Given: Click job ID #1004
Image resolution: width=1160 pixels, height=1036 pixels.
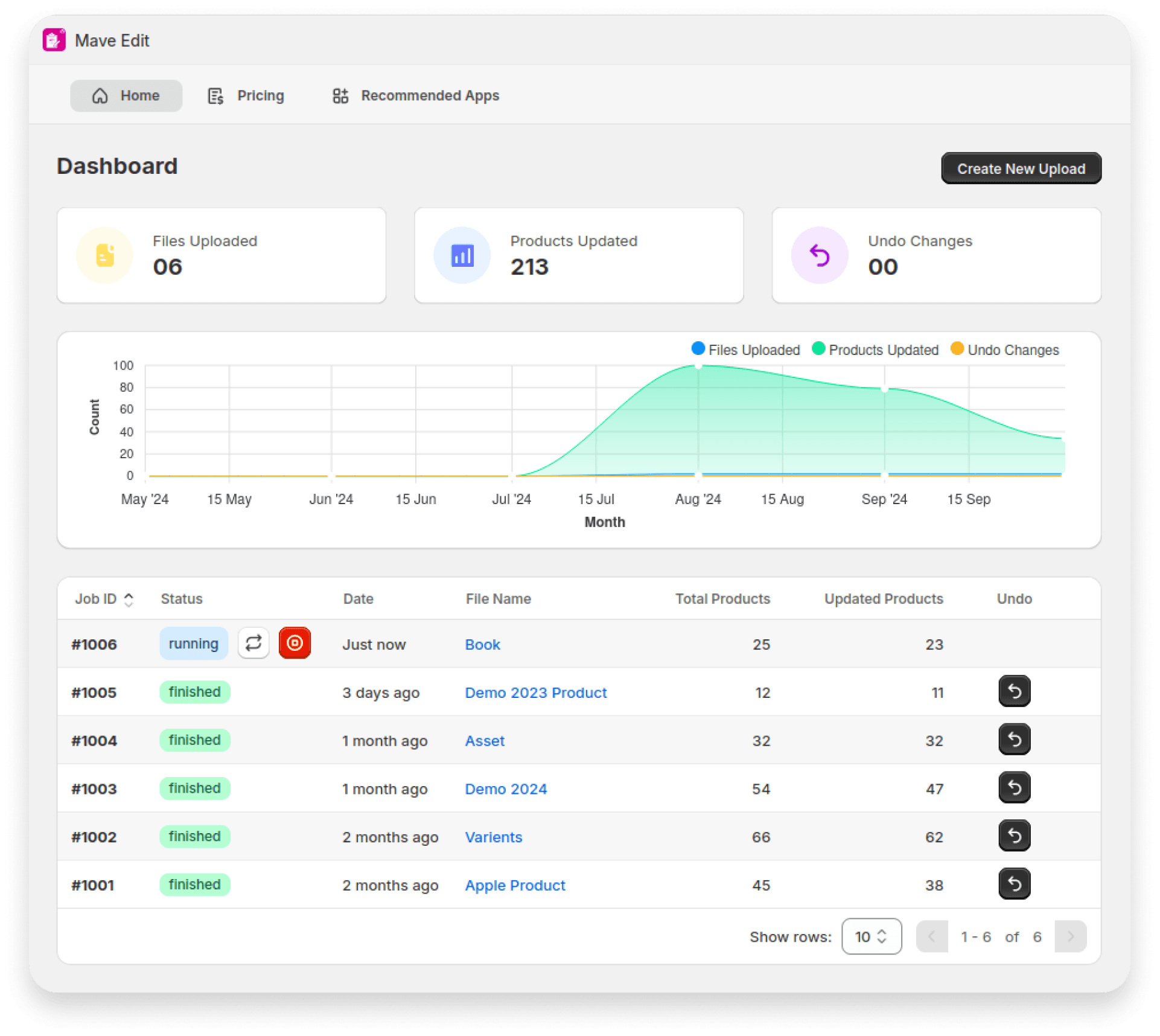Looking at the screenshot, I should coord(94,741).
